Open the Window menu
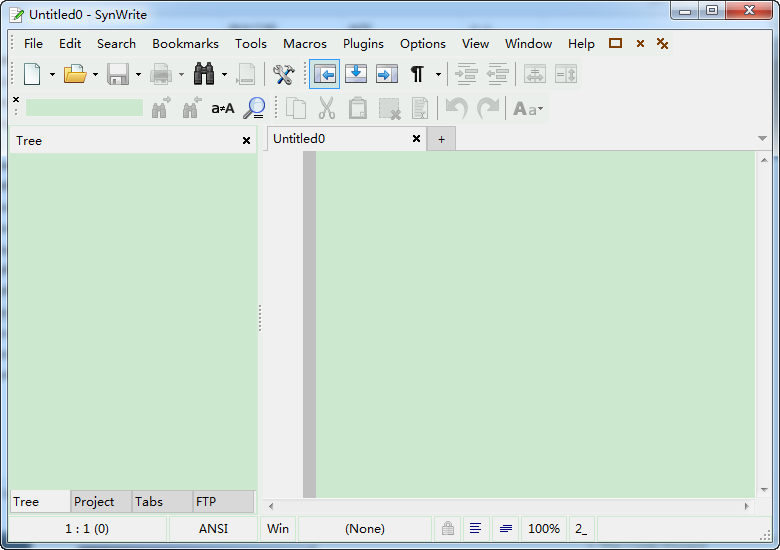This screenshot has height=550, width=780. pyautogui.click(x=528, y=44)
